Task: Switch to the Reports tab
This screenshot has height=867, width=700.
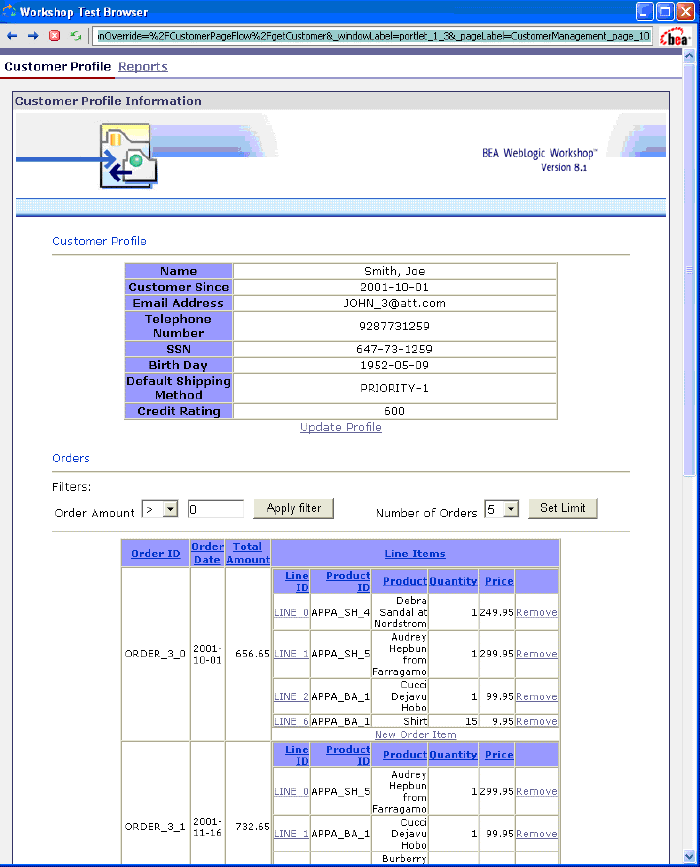Action: click(x=143, y=66)
